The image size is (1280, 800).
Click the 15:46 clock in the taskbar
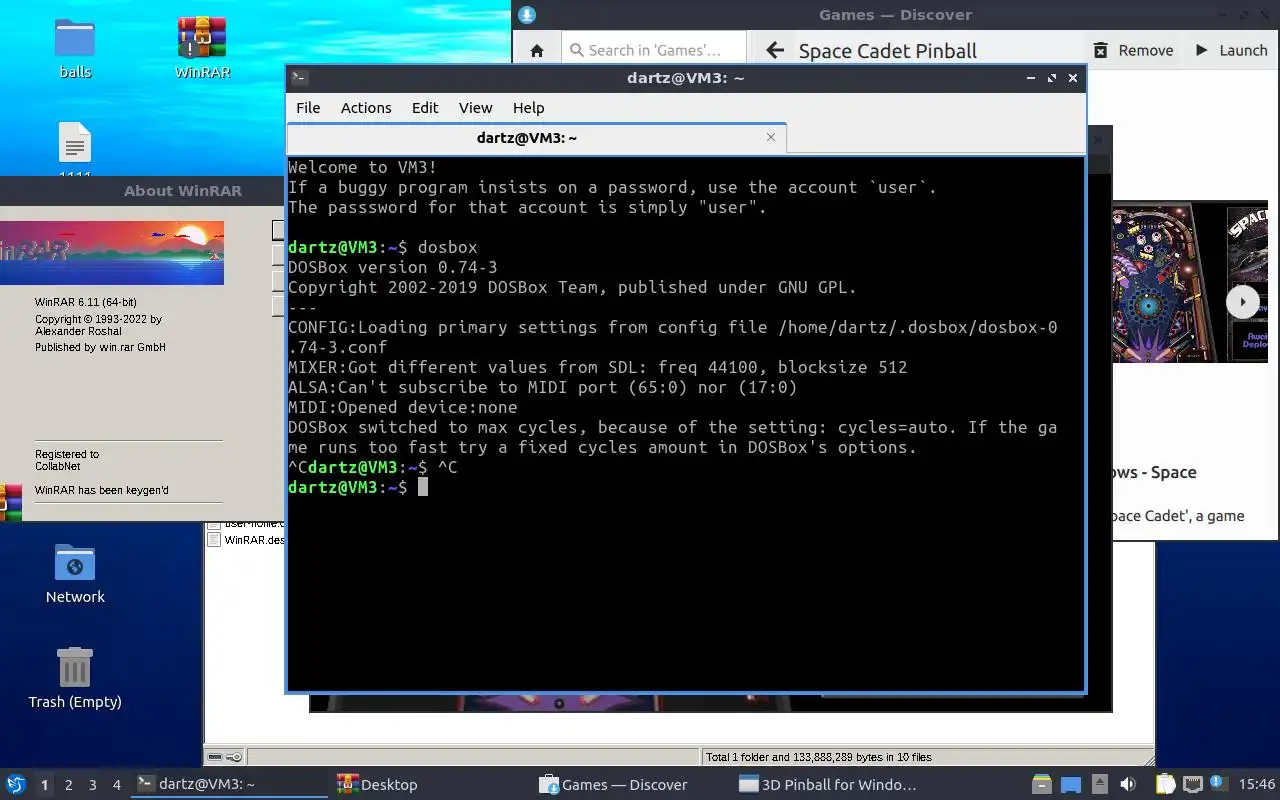click(x=1257, y=784)
